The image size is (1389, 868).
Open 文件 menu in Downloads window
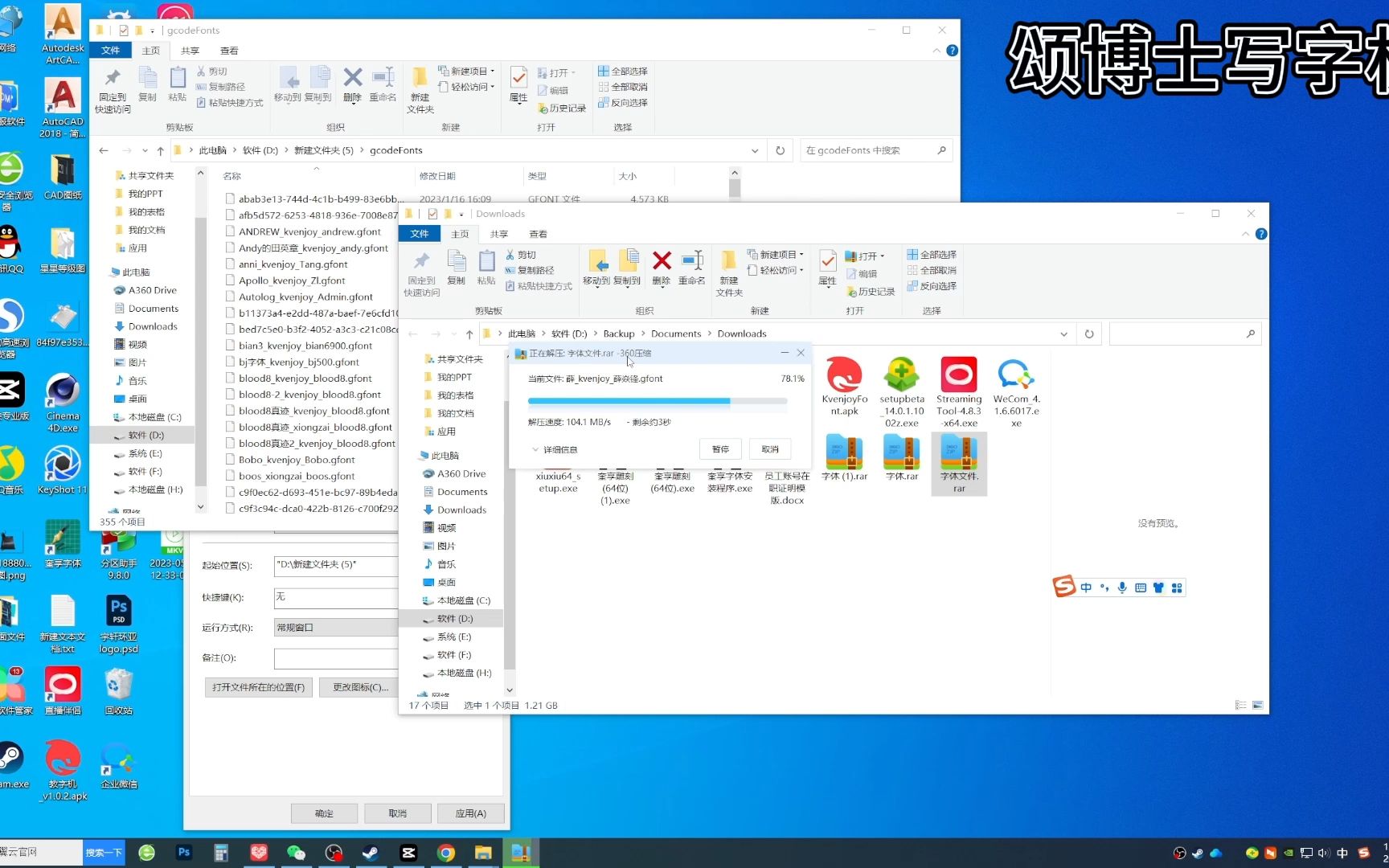coord(420,234)
